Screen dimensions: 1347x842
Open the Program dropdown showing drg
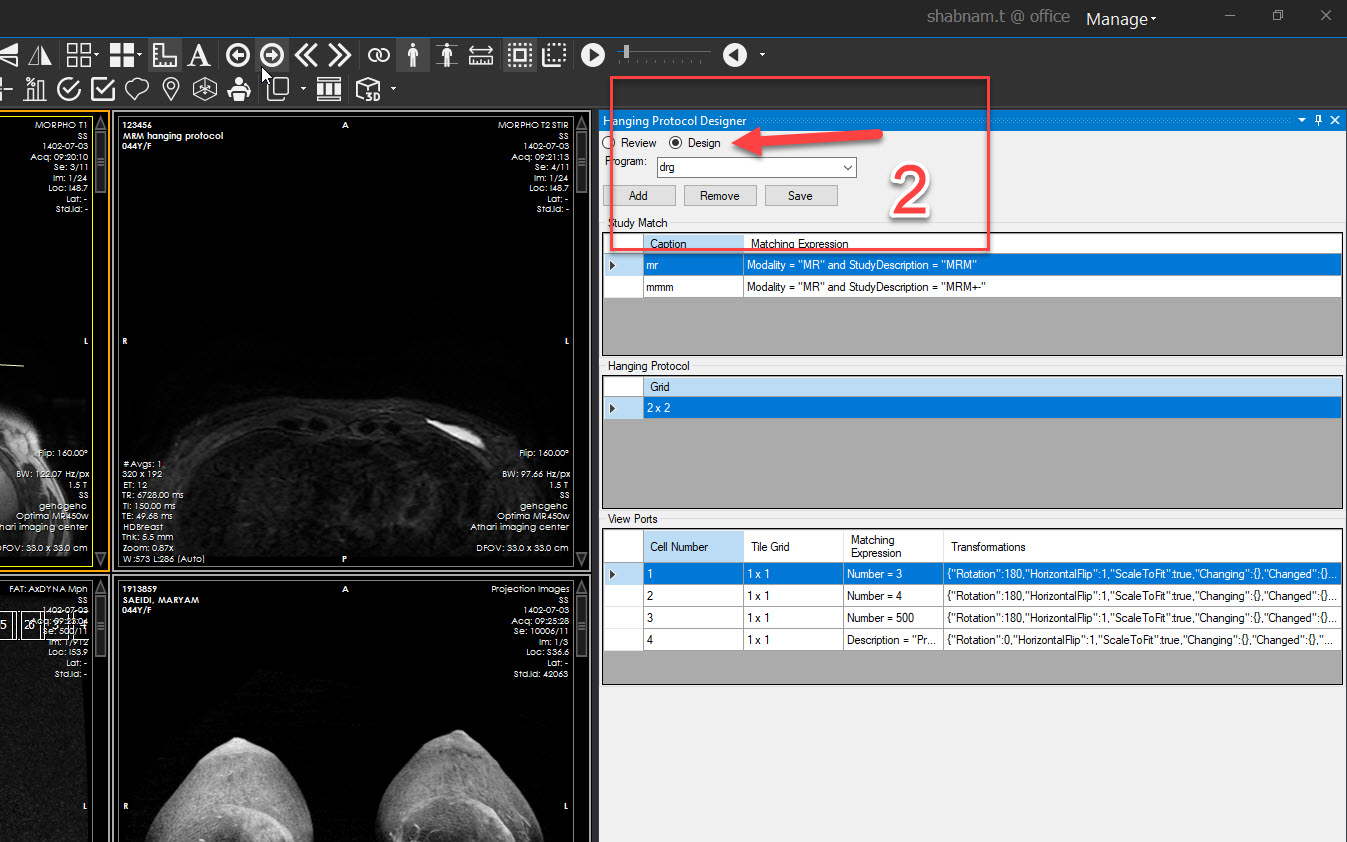tap(846, 167)
